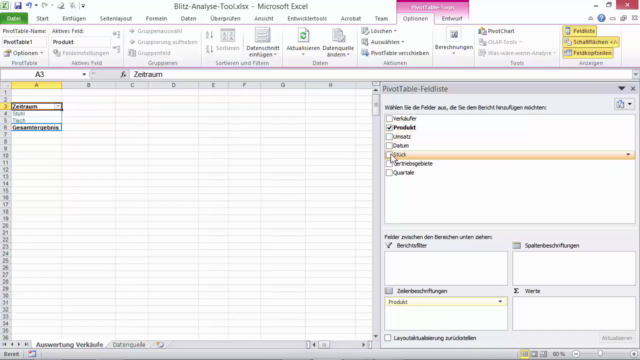640x360 pixels.
Task: Switch to Page Layout view in status bar
Action: [x=534, y=354]
